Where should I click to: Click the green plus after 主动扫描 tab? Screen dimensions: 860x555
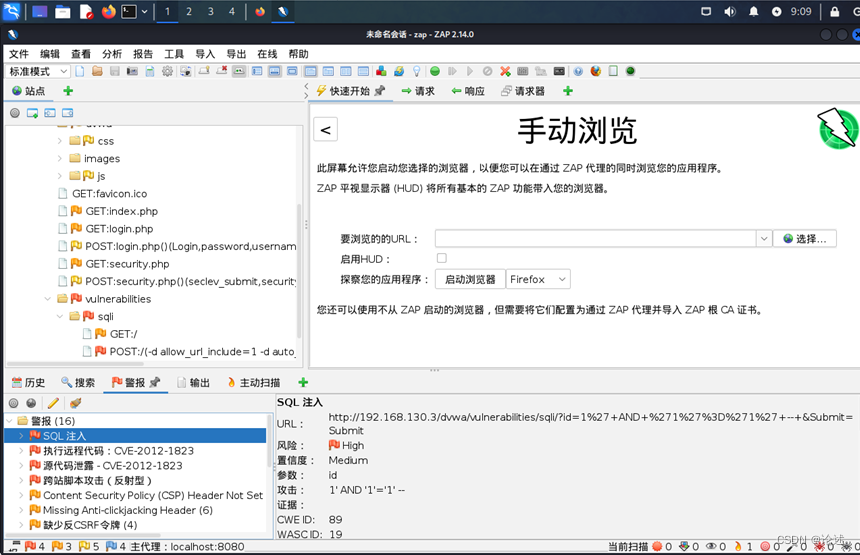tap(303, 383)
